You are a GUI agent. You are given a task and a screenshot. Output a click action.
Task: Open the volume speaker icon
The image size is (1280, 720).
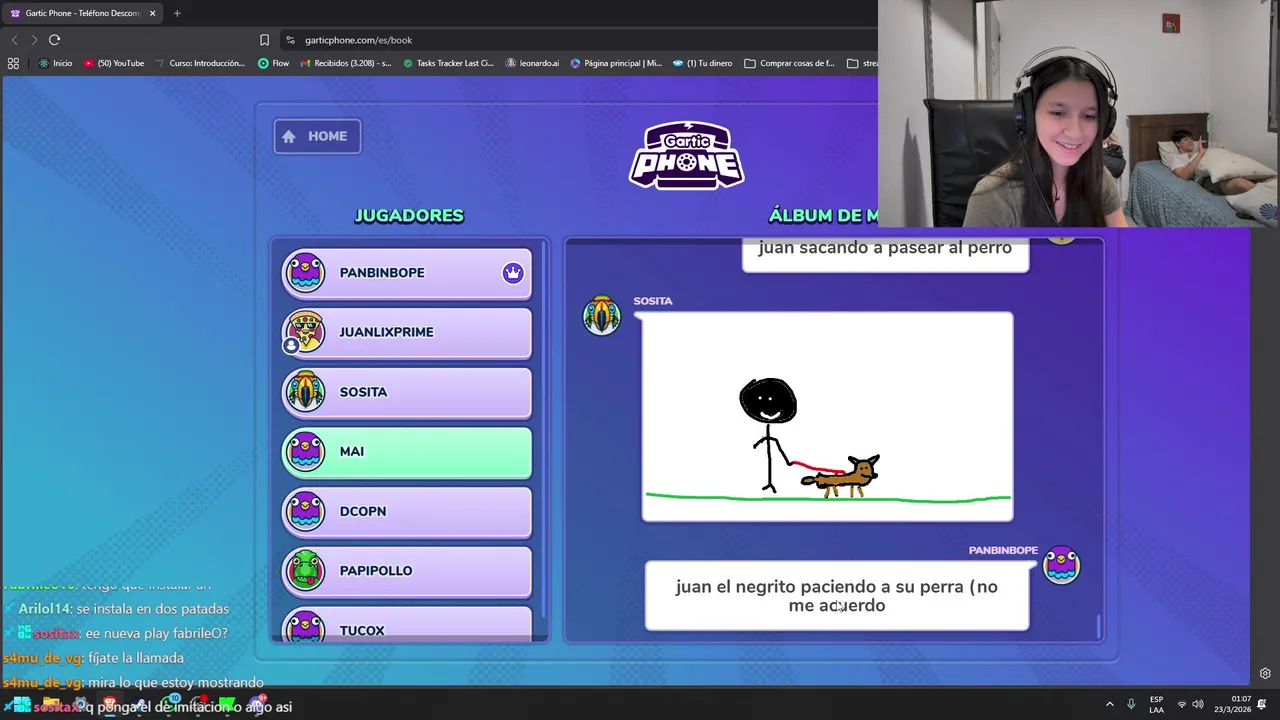pos(1198,705)
